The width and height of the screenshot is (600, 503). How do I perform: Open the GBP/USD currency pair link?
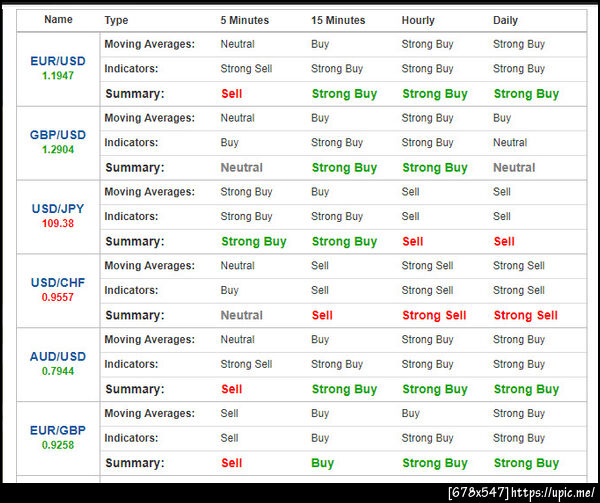point(58,135)
